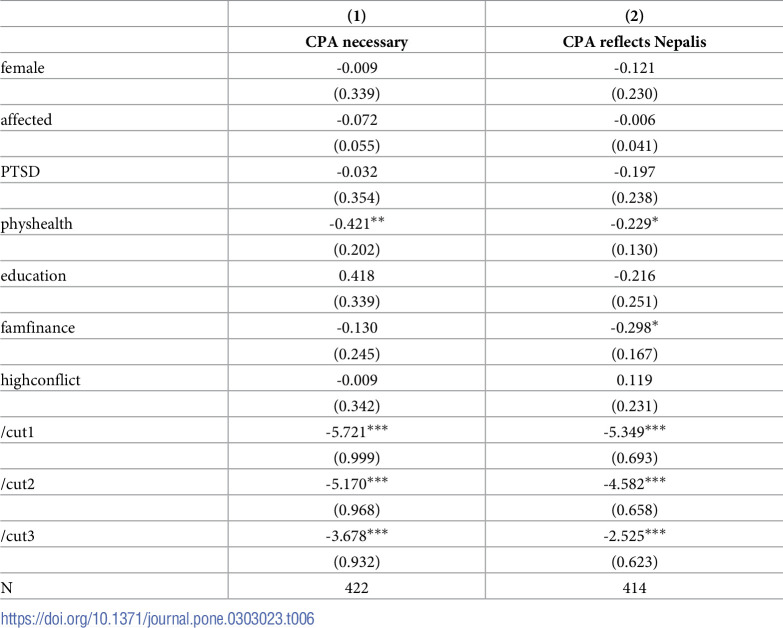Select the 'CPA reflects Nepalis' column header
The height and width of the screenshot is (628, 783).
pyautogui.click(x=634, y=41)
